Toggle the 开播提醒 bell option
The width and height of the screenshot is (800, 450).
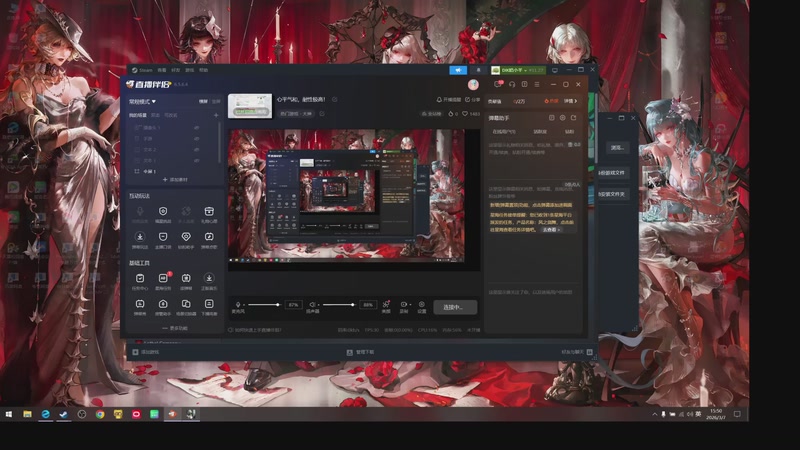pos(448,99)
